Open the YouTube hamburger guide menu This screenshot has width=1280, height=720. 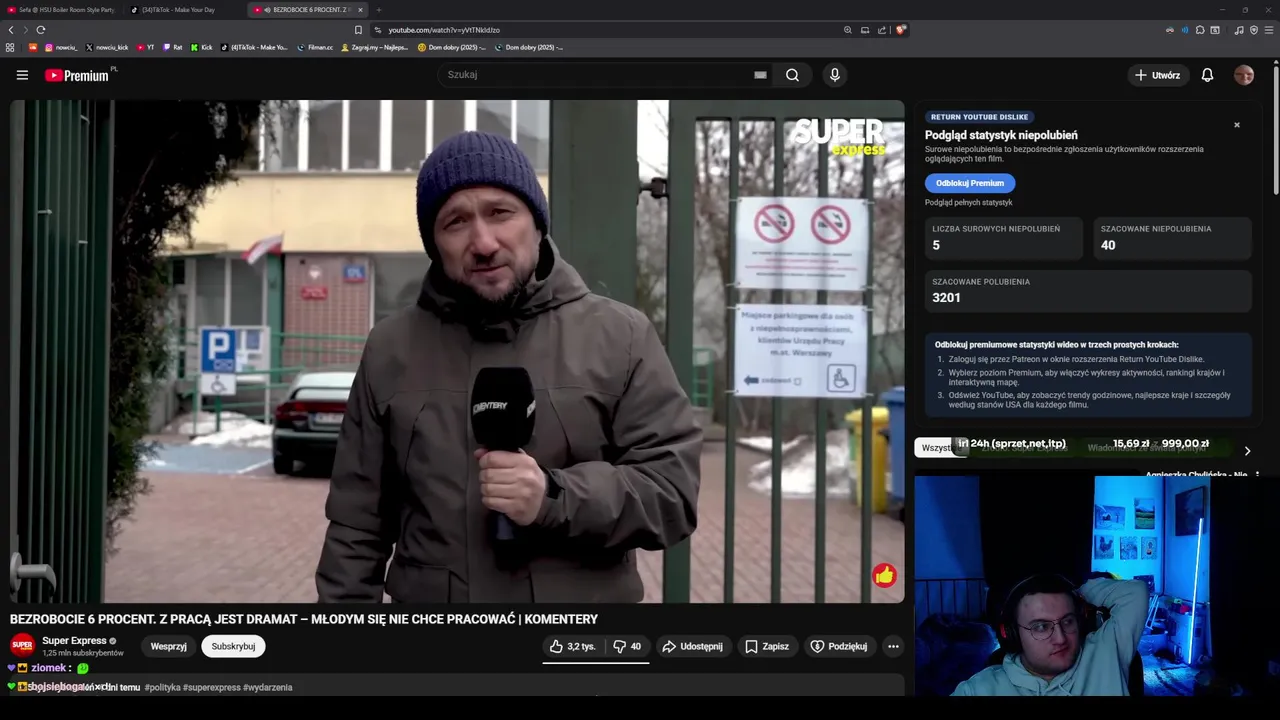(22, 75)
